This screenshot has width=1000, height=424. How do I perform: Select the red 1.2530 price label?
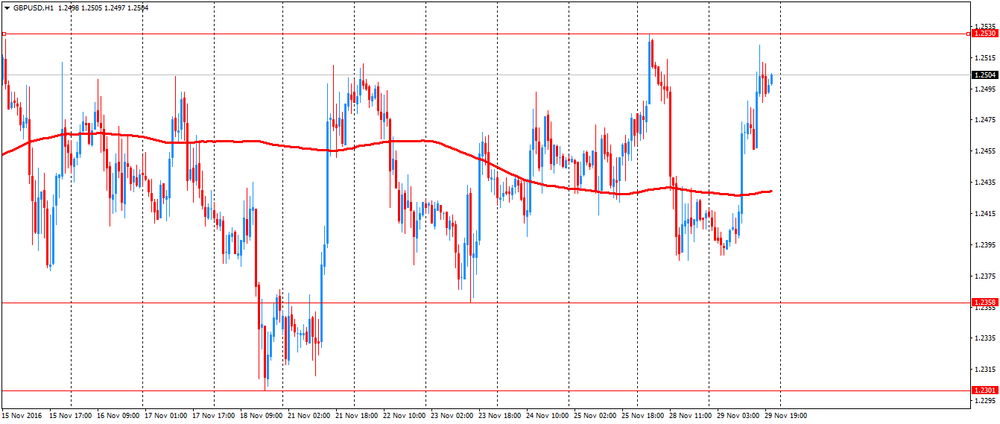(985, 33)
